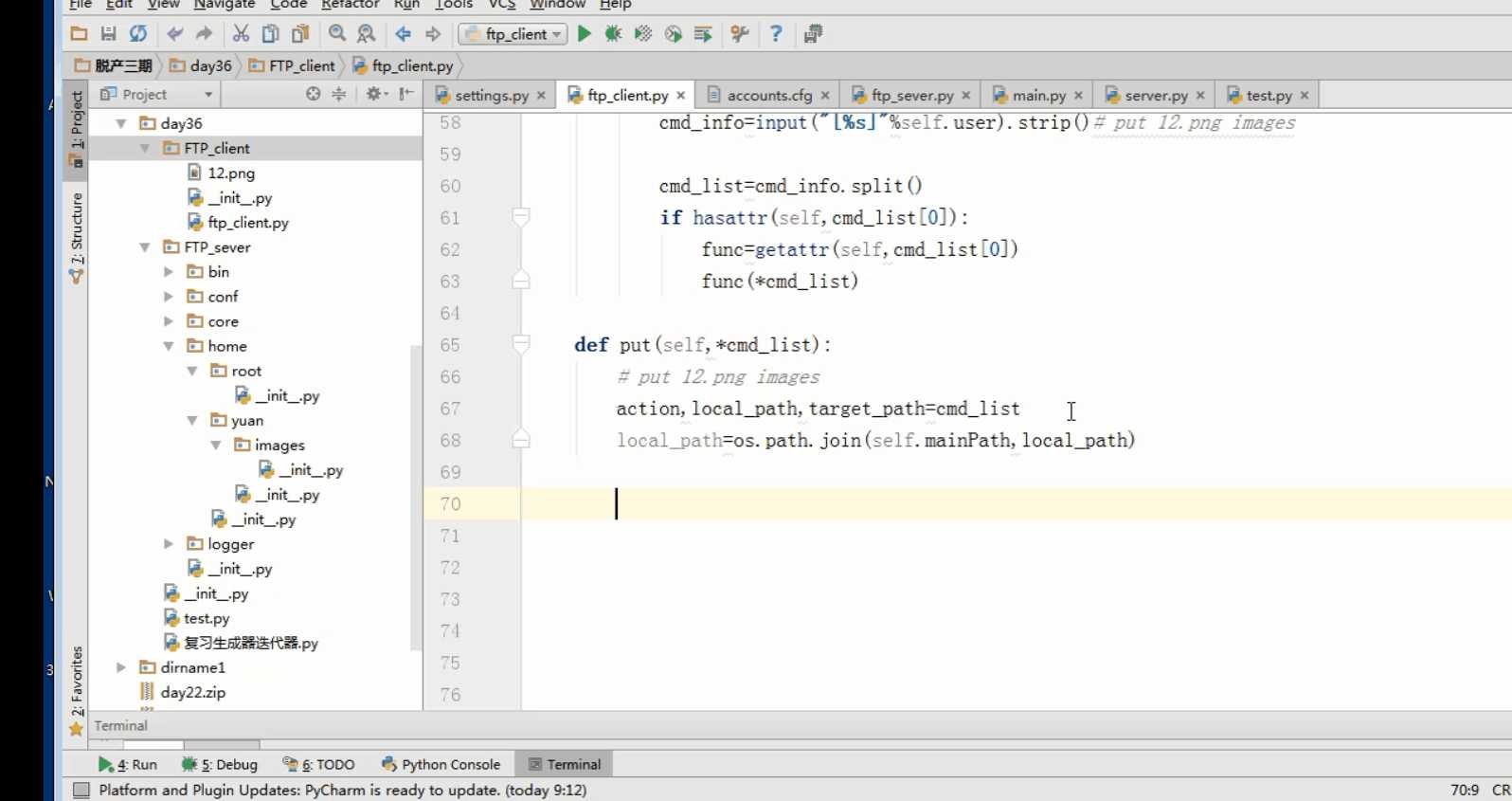Expand the bin folder
Image resolution: width=1512 pixels, height=801 pixels.
pos(169,272)
